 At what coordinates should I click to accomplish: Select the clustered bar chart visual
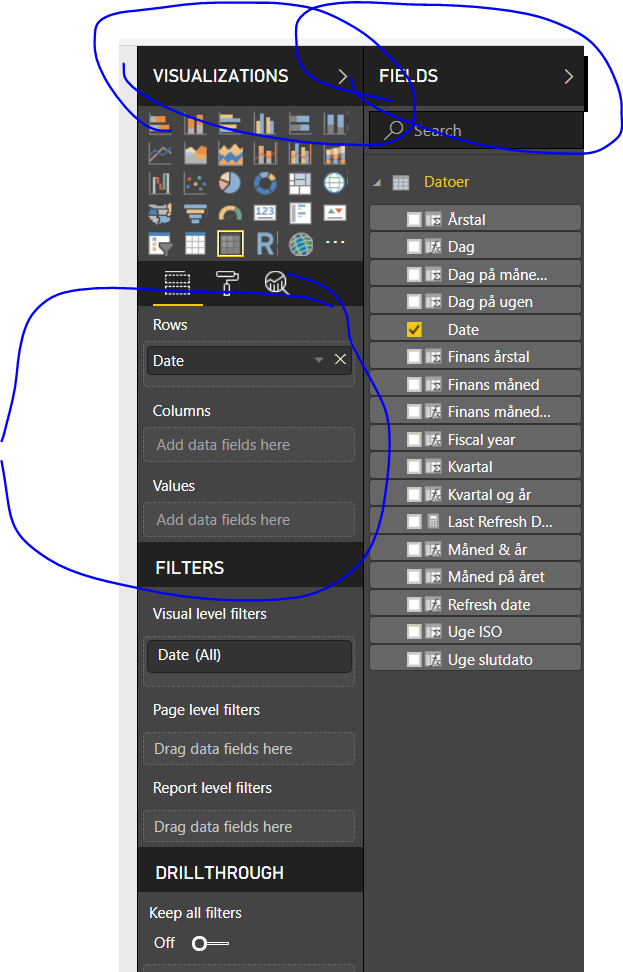click(x=230, y=124)
